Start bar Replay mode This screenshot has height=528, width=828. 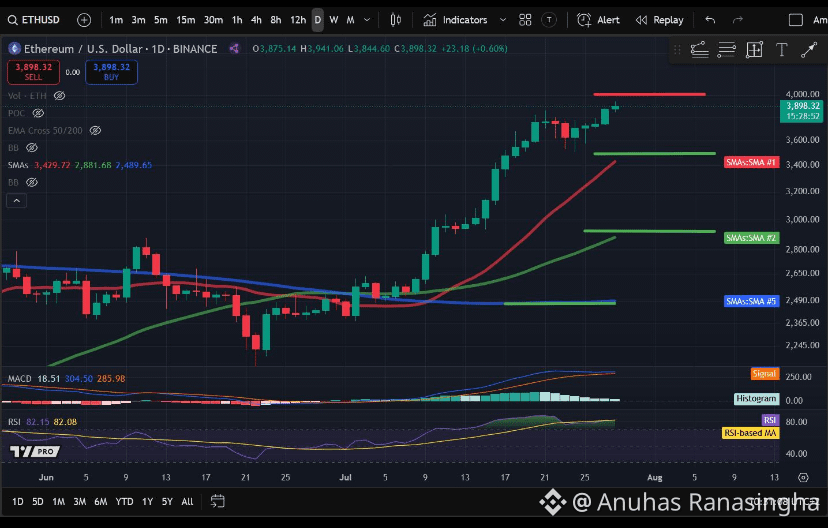point(660,20)
